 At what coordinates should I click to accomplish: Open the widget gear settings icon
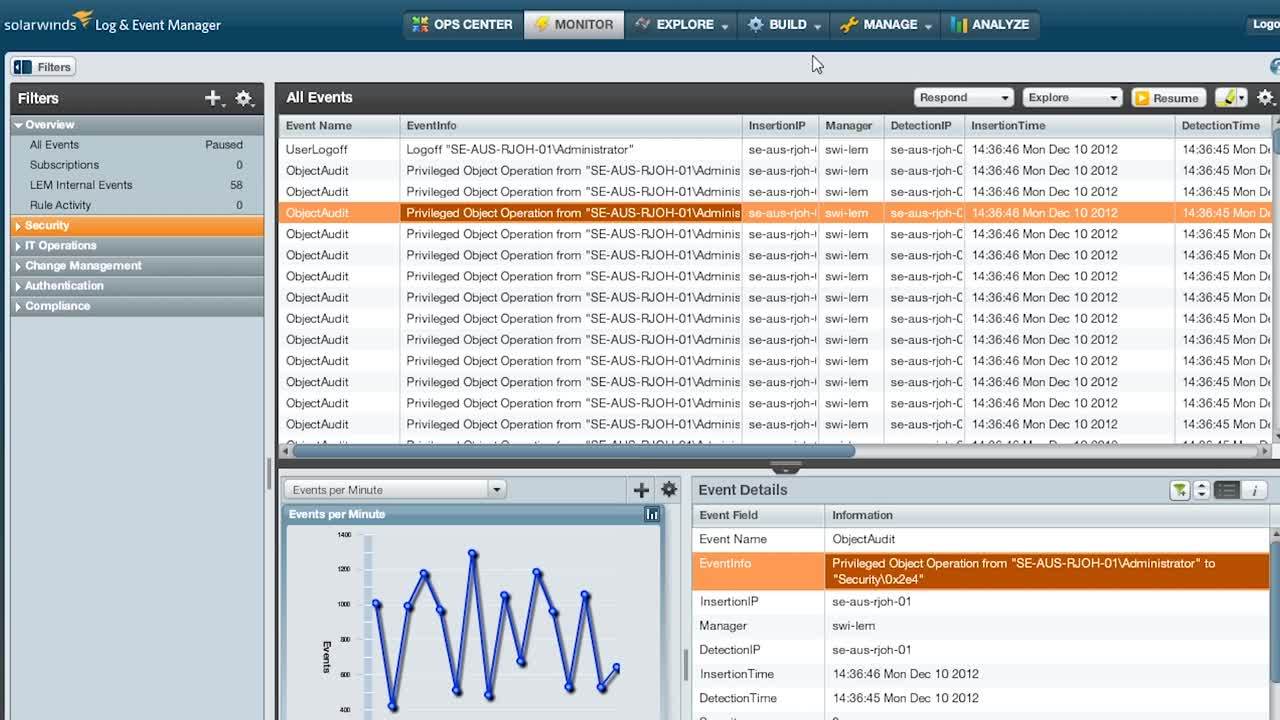coord(669,490)
